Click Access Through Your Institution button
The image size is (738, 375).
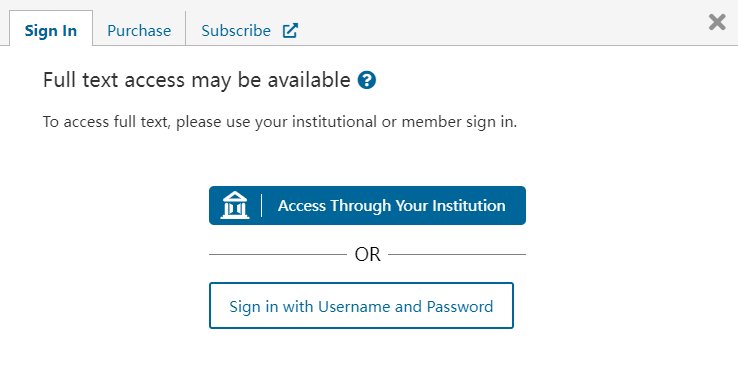pyautogui.click(x=367, y=206)
